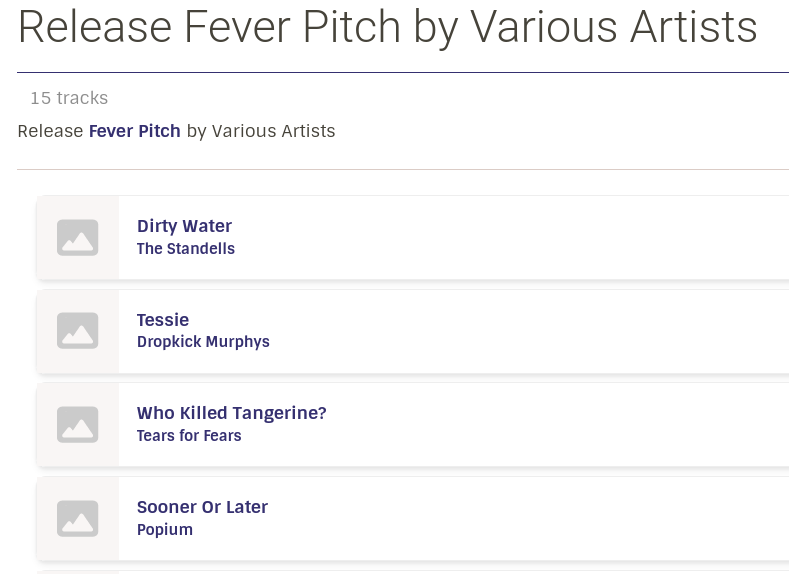The width and height of the screenshot is (789, 574).
Task: Open Who Killed Tangerine? track link
Action: 231,413
